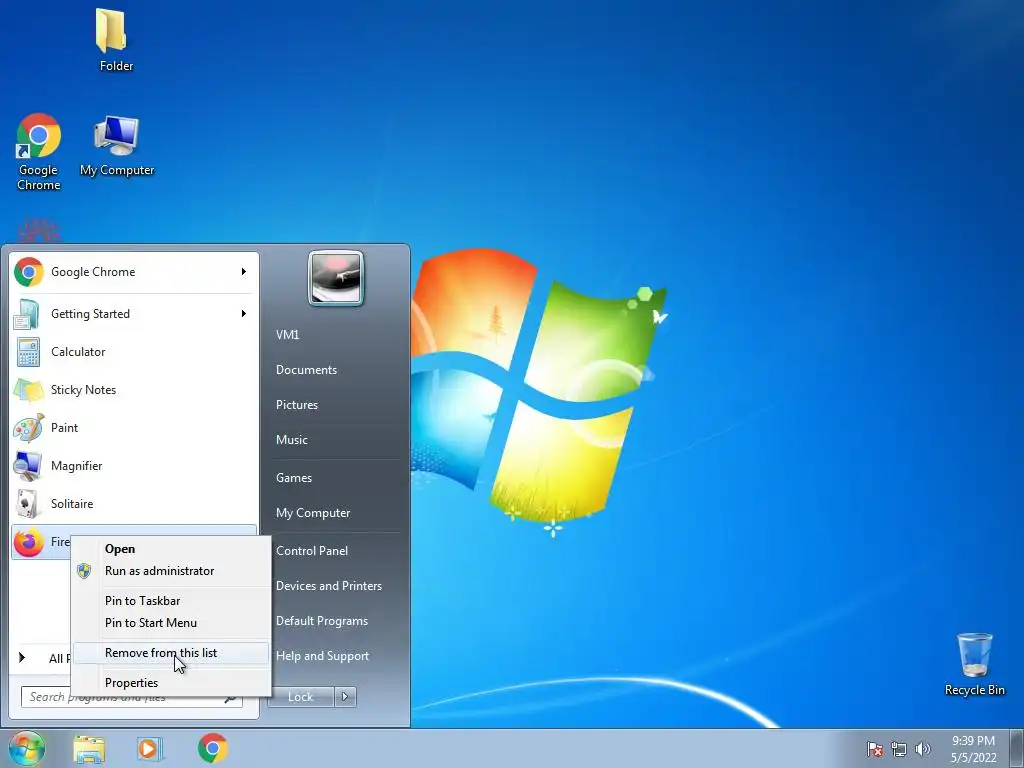This screenshot has height=768, width=1024.
Task: Click the Solitaire label in Start menu
Action: click(72, 504)
